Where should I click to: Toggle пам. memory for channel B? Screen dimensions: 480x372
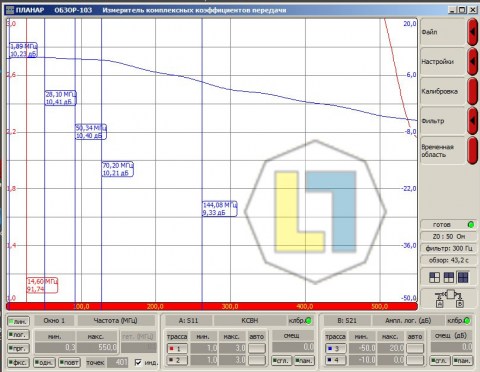point(462,360)
